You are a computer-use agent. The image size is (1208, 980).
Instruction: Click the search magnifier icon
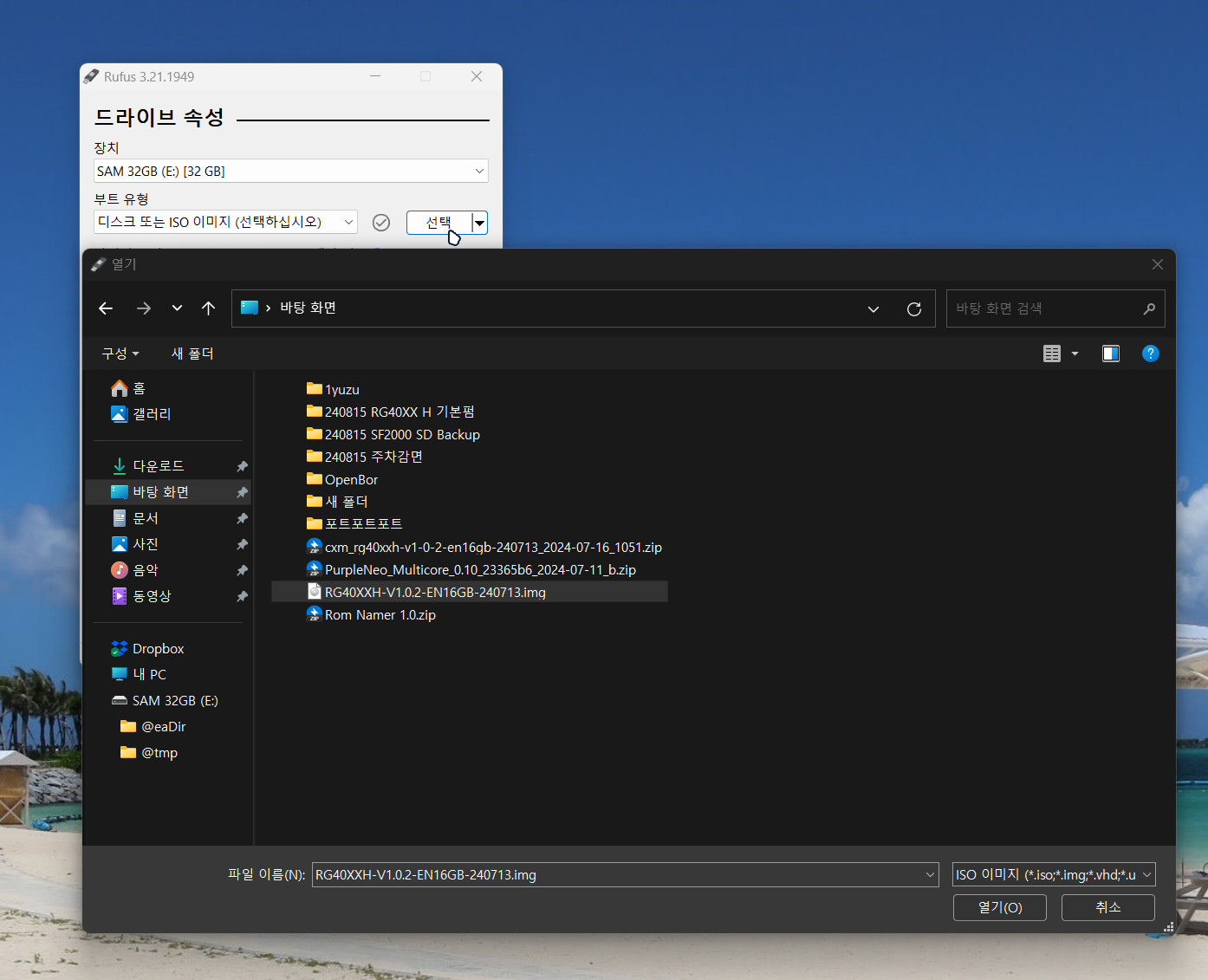pos(1150,308)
